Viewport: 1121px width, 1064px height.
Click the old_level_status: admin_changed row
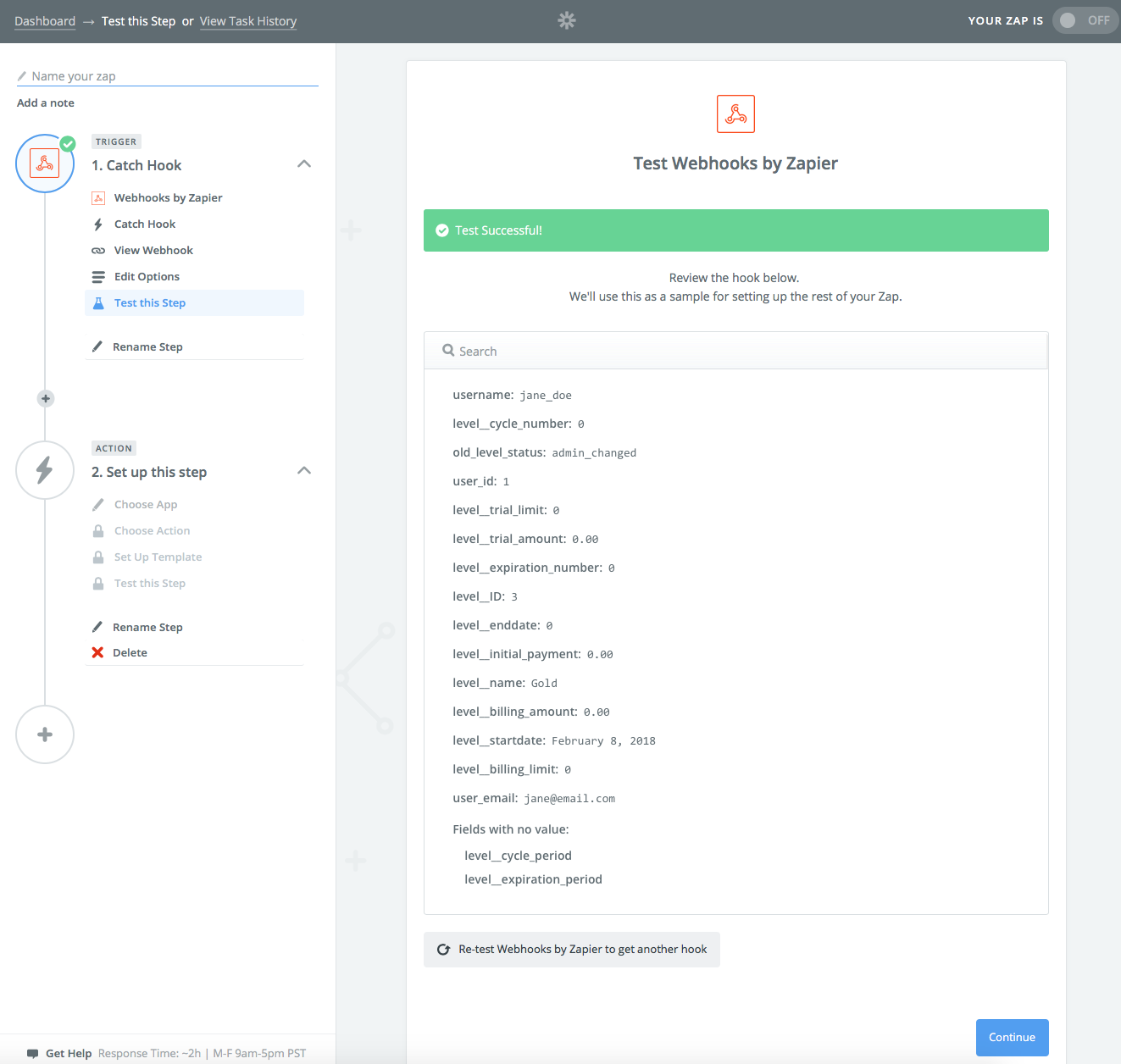tap(544, 453)
